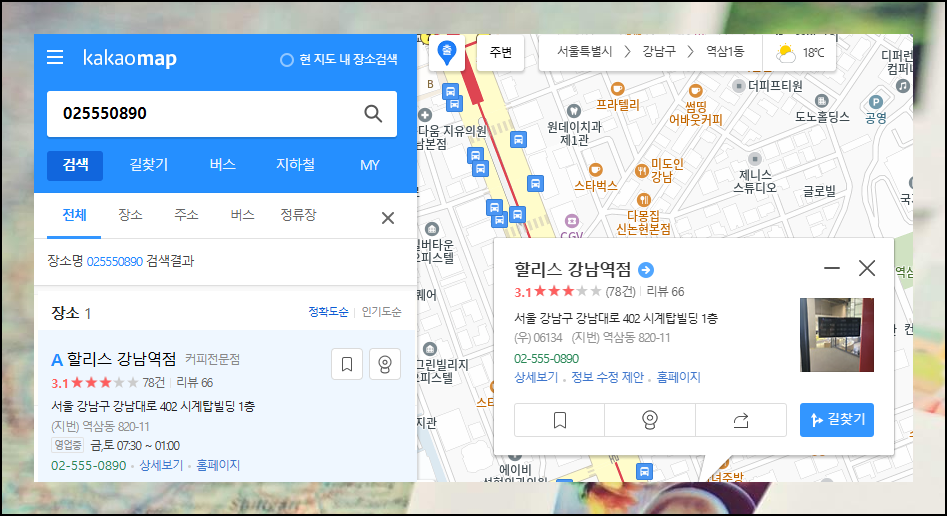The height and width of the screenshot is (516, 947).
Task: Minimize the 할리스 강남역점 info popup
Action: coord(832,268)
